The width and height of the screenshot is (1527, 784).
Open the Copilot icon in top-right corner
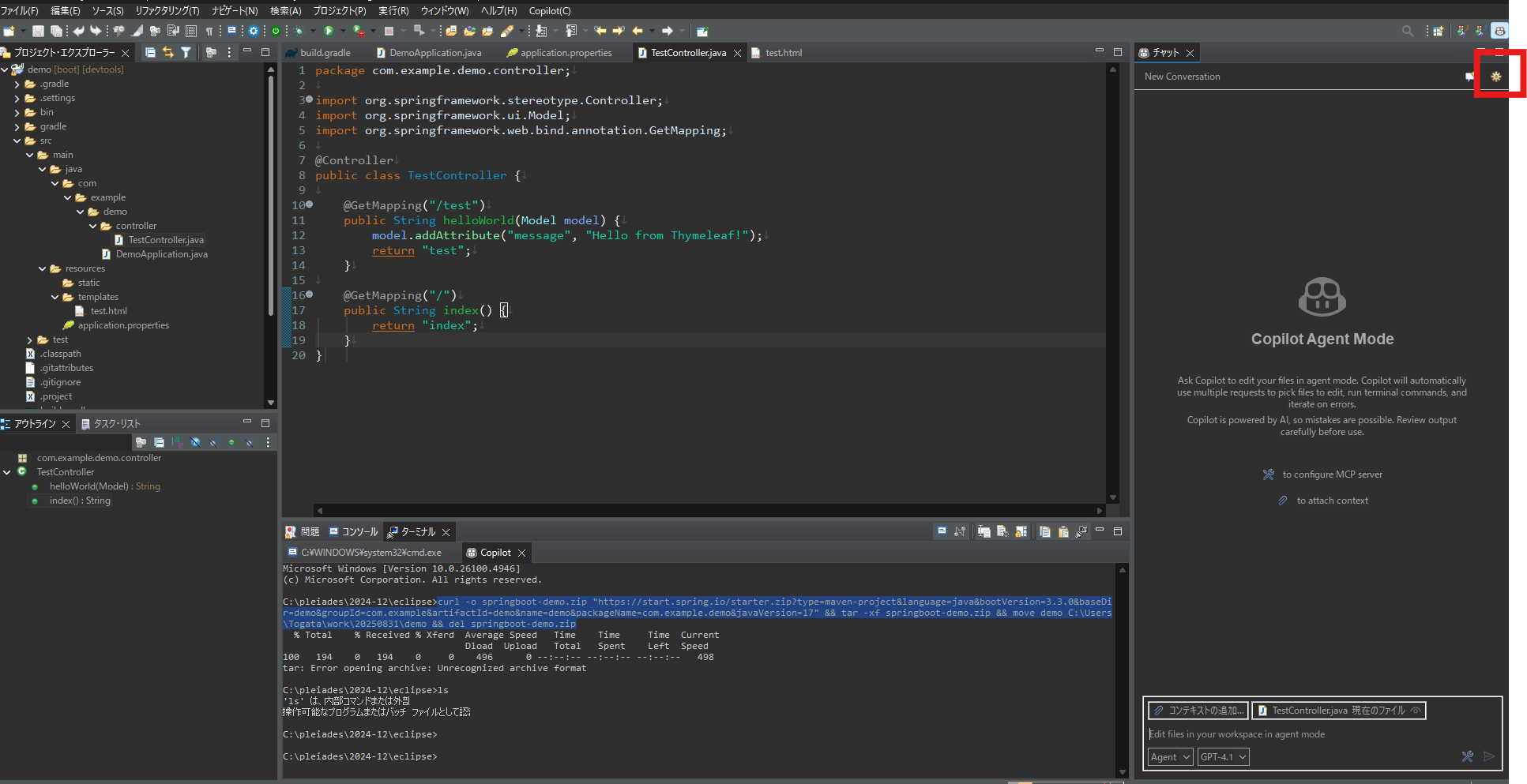(x=1499, y=31)
